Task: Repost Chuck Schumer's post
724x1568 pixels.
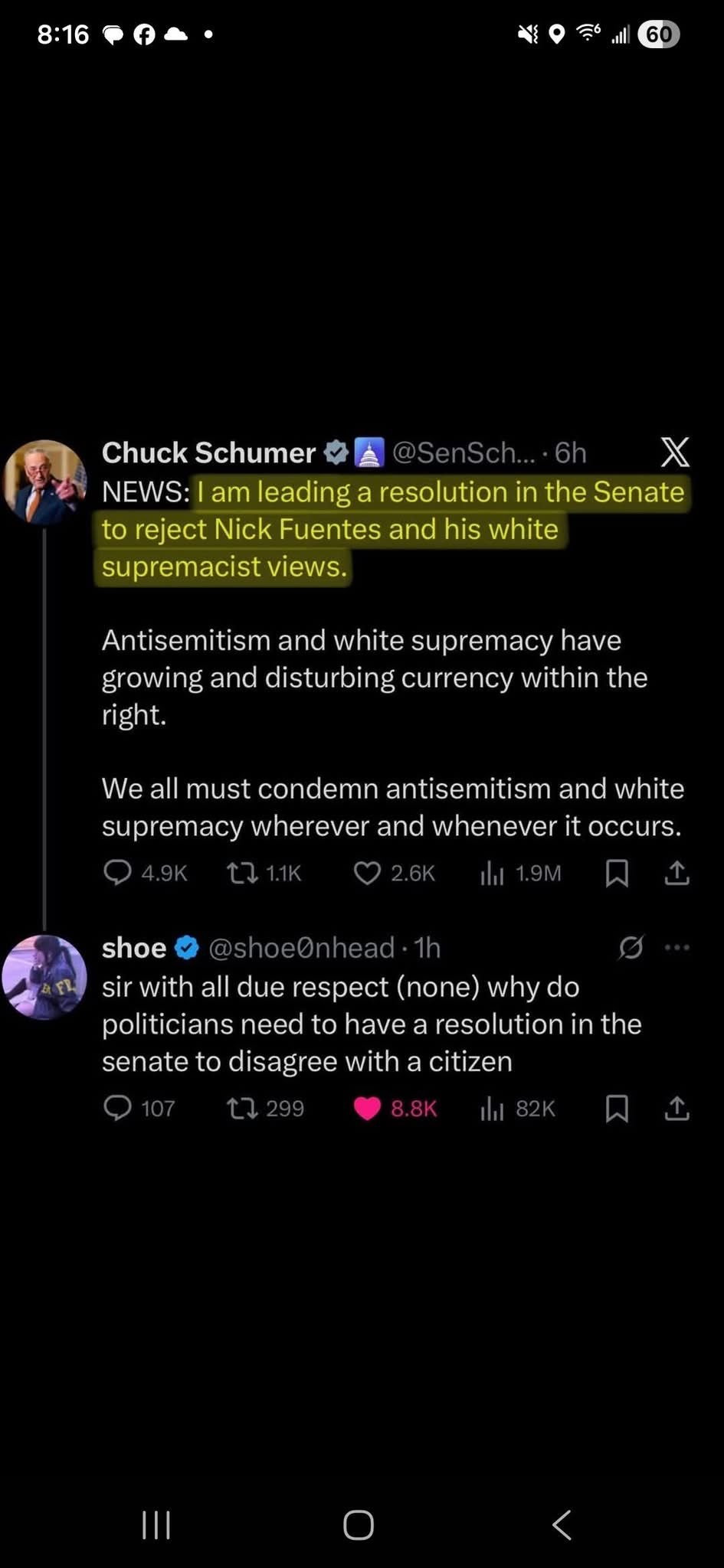Action: [x=243, y=873]
